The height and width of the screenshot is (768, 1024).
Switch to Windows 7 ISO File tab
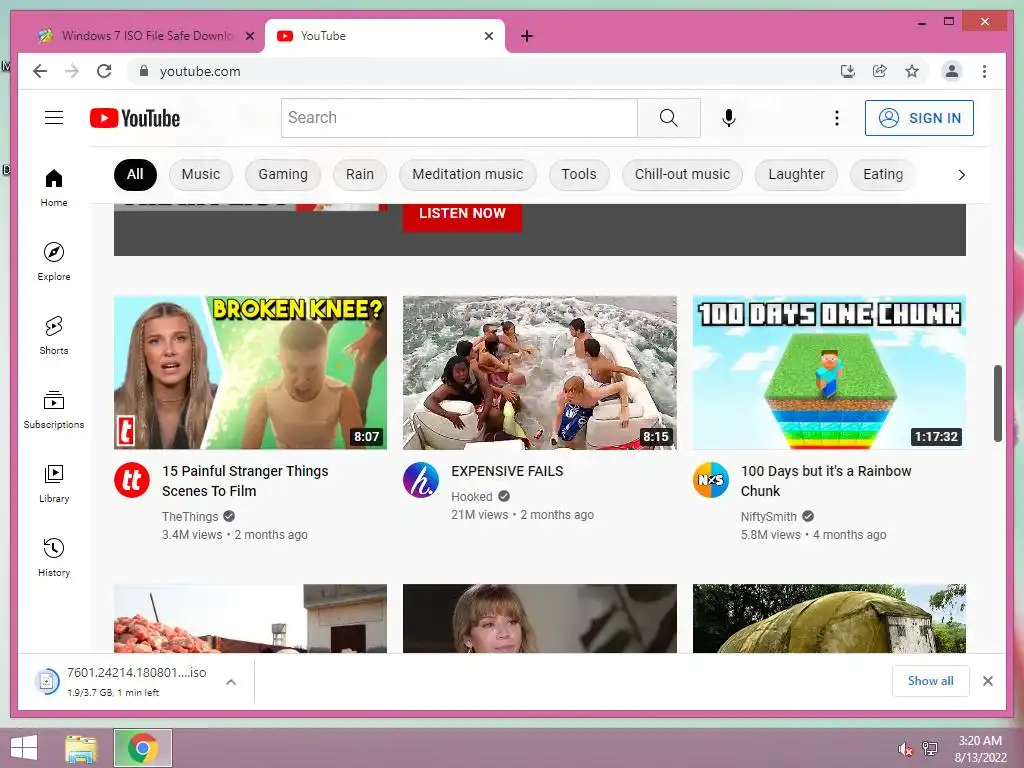tap(146, 36)
